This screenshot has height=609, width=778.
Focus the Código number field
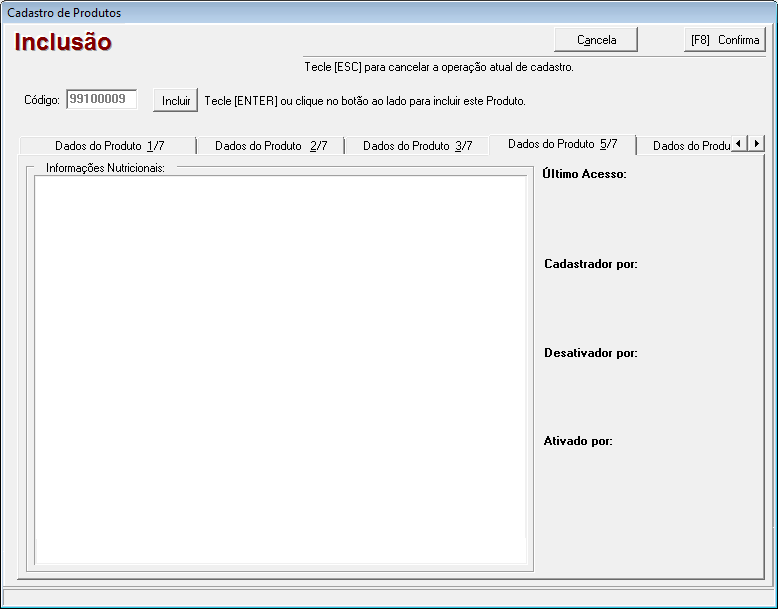[101, 99]
